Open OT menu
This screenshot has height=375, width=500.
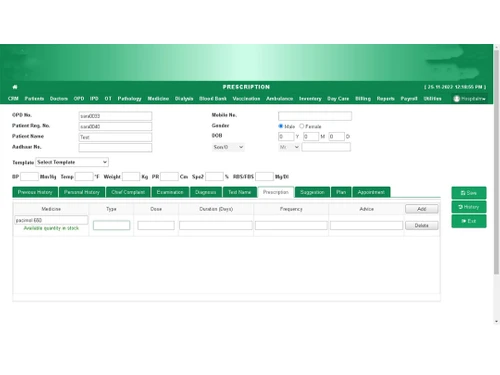(x=108, y=99)
